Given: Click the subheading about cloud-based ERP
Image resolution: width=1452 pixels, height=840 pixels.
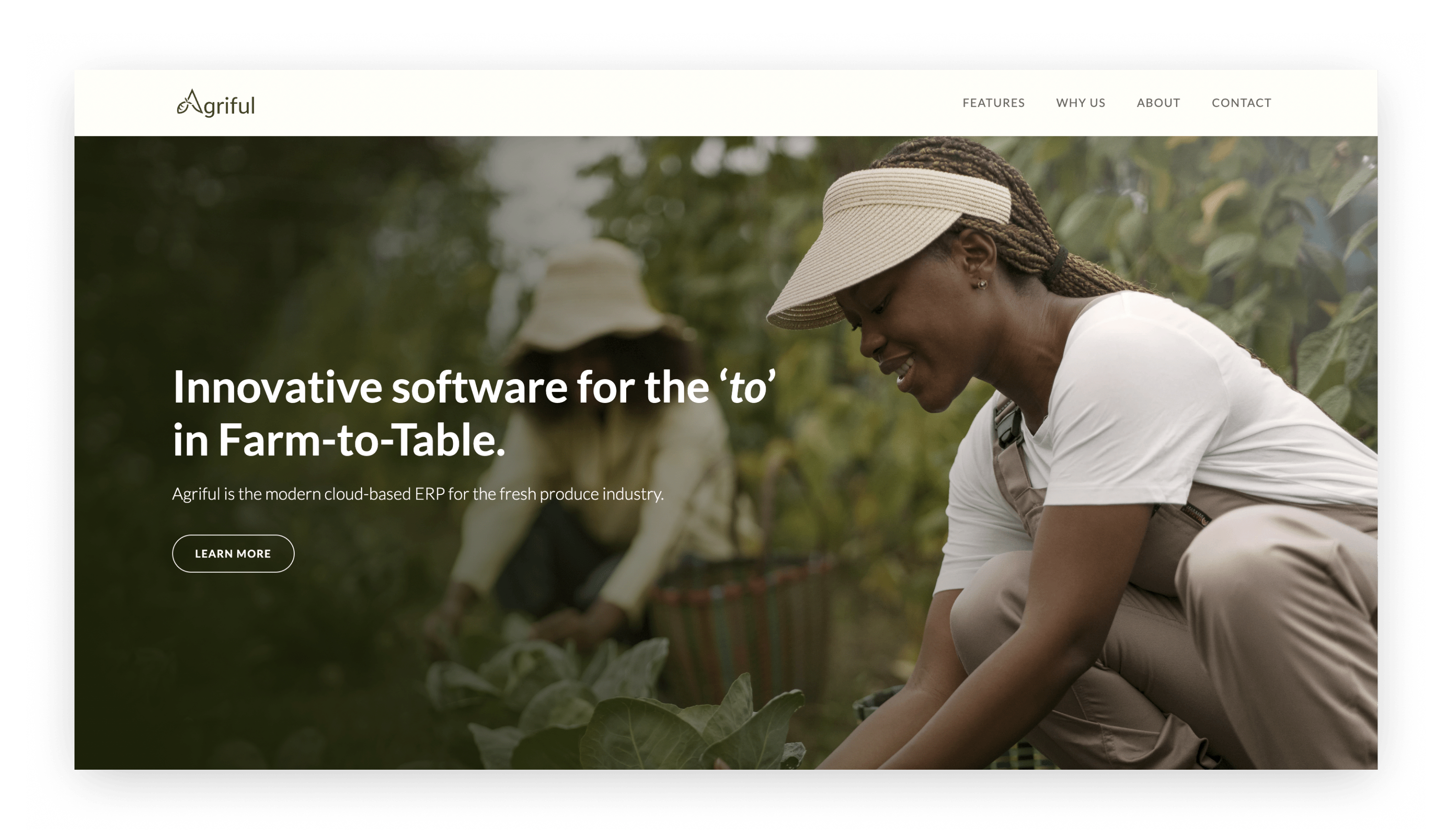Looking at the screenshot, I should (x=418, y=494).
